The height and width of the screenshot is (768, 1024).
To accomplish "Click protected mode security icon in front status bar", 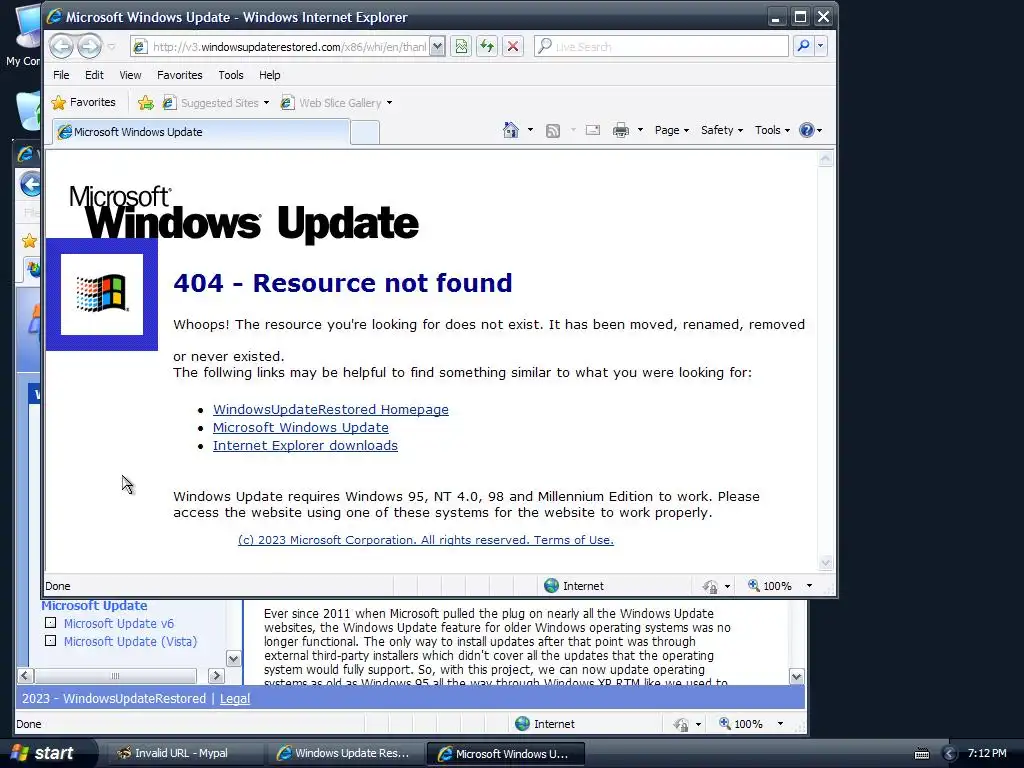I will pos(711,586).
